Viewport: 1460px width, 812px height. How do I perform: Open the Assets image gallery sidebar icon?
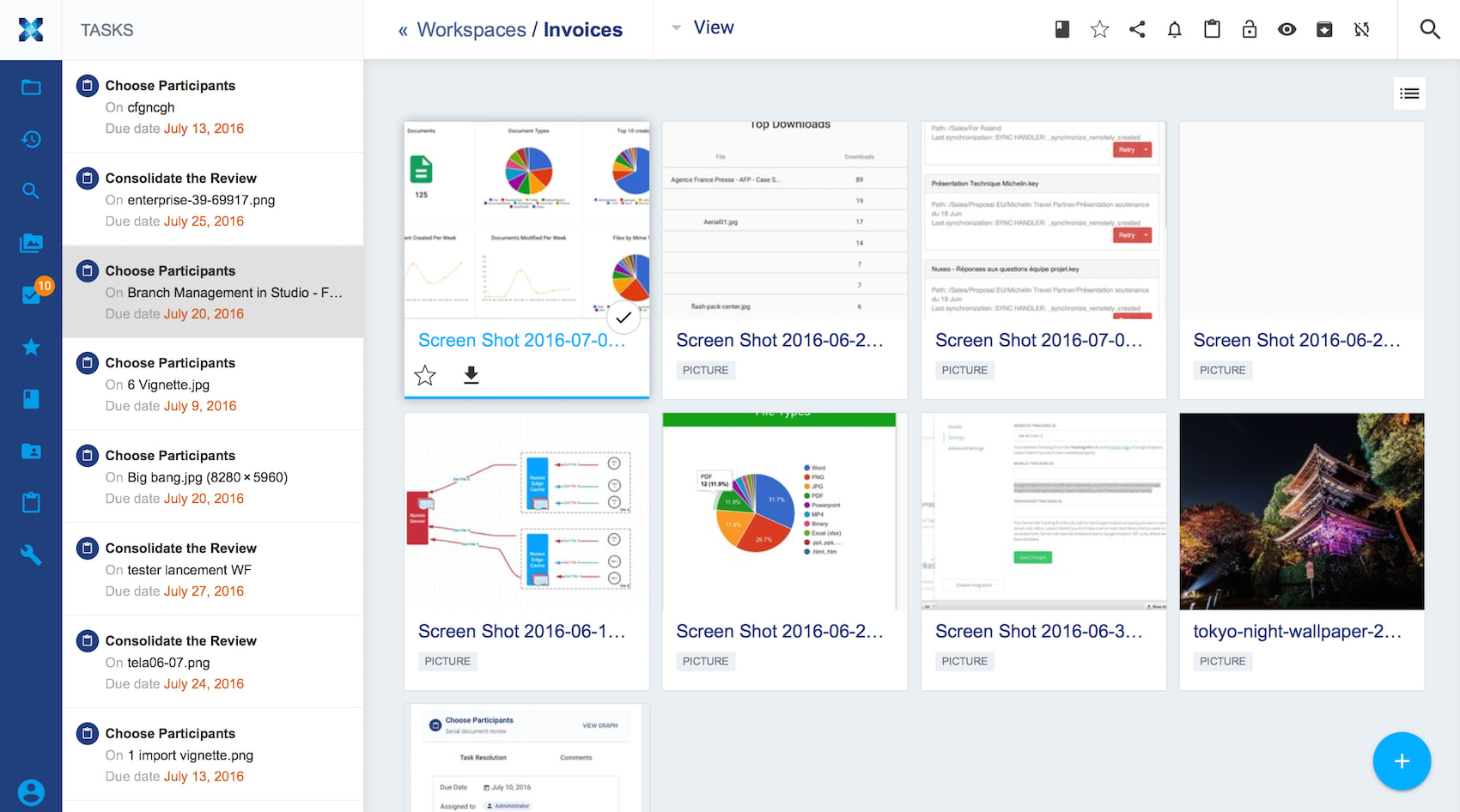pos(31,243)
